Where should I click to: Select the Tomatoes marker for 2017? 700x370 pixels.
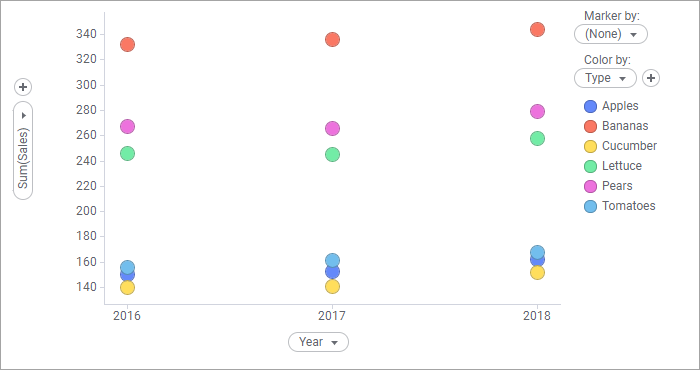coord(332,260)
